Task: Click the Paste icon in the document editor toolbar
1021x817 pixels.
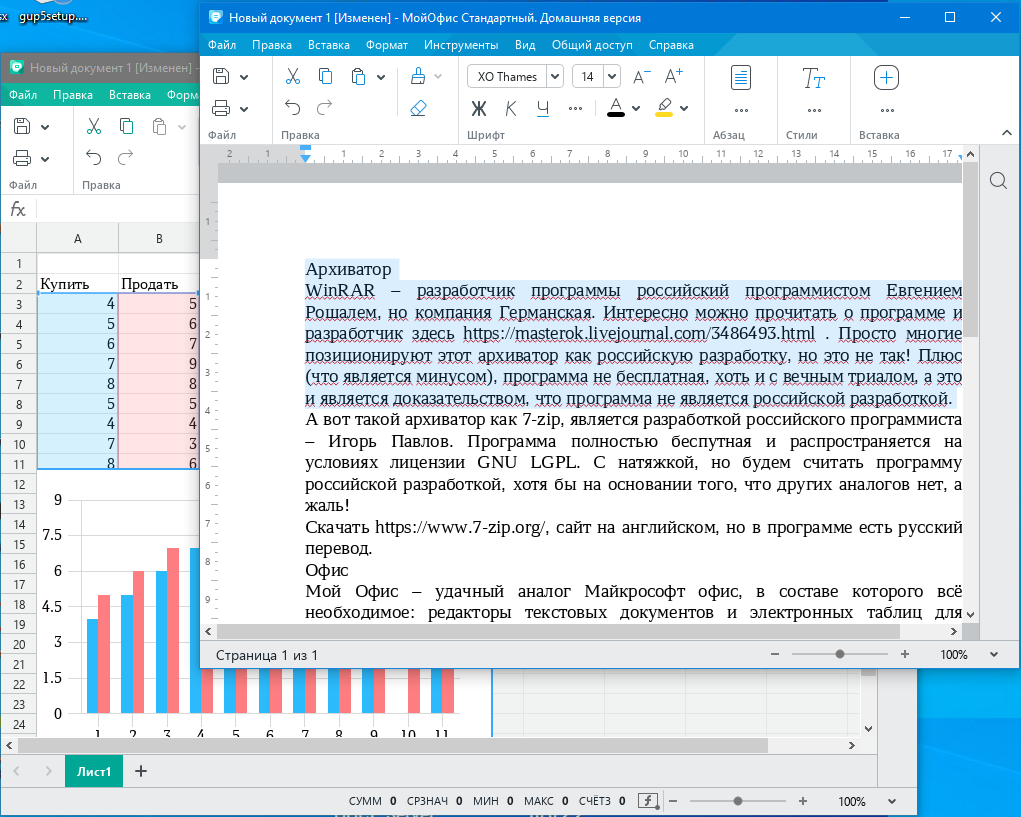Action: (x=357, y=76)
